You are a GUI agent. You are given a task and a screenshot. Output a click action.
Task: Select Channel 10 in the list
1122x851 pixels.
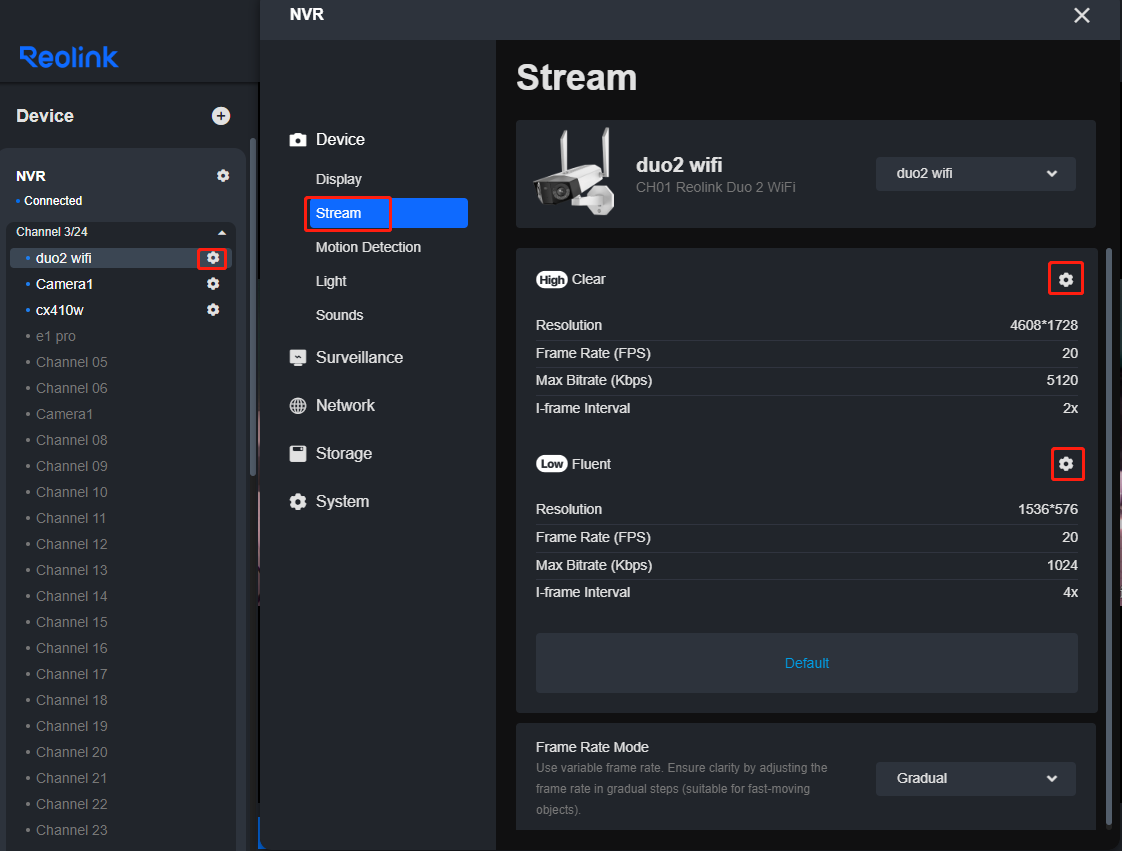click(x=72, y=492)
